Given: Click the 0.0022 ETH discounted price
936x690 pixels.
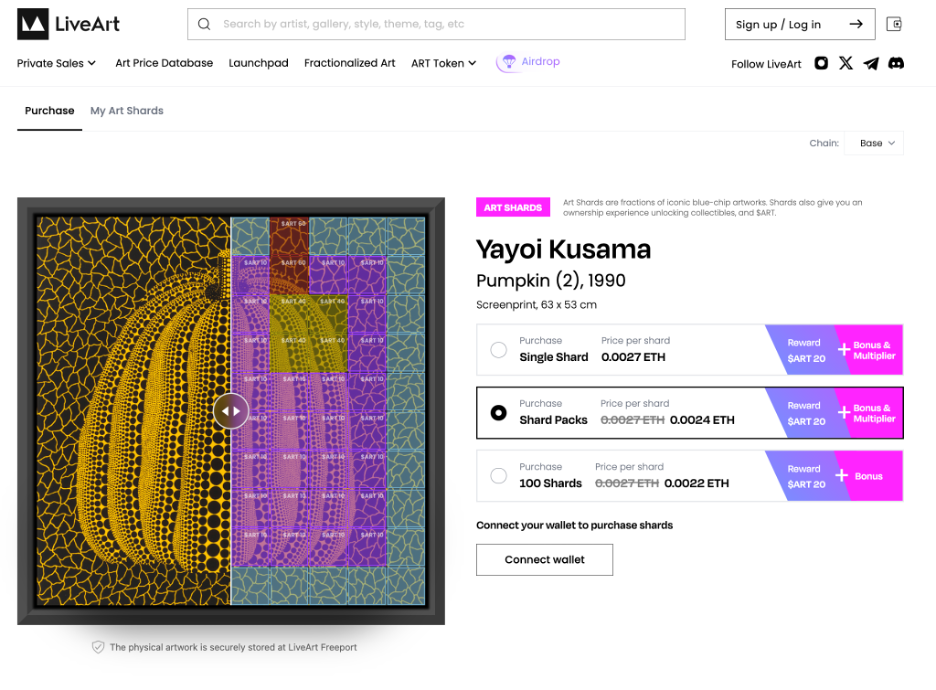Looking at the screenshot, I should pyautogui.click(x=697, y=483).
